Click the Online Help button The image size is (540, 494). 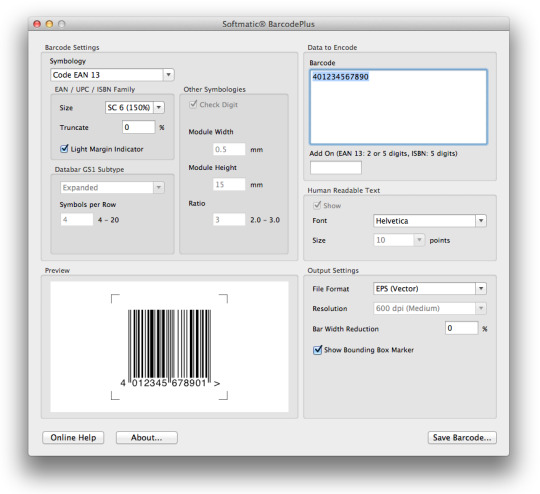point(73,438)
